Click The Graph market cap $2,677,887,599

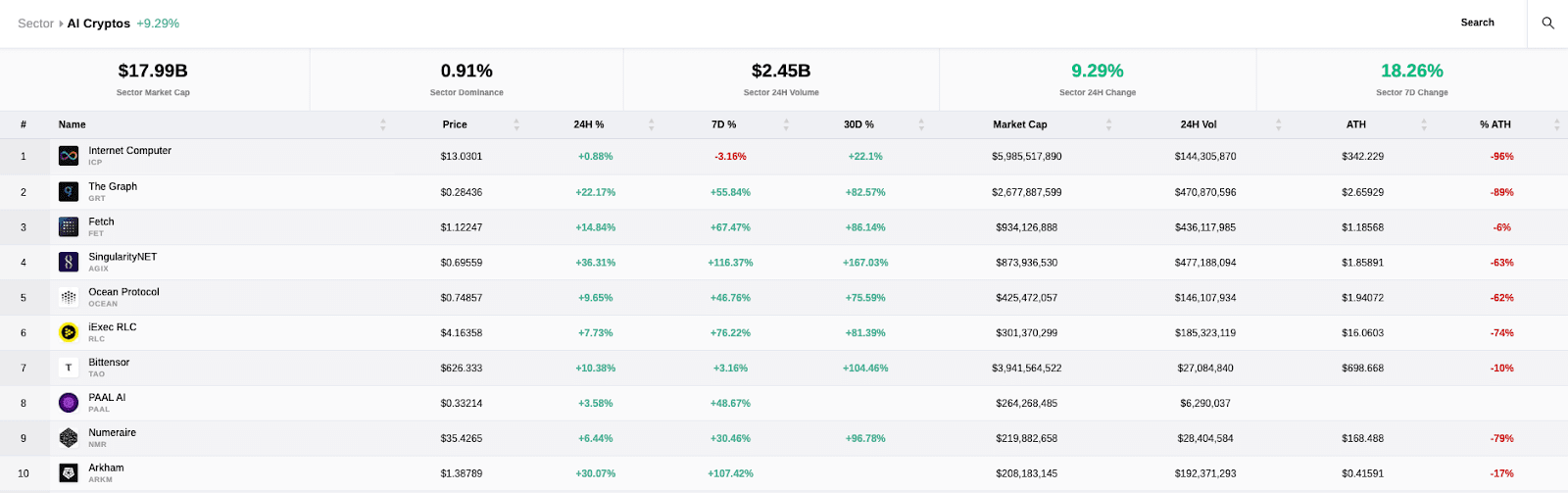point(1027,192)
